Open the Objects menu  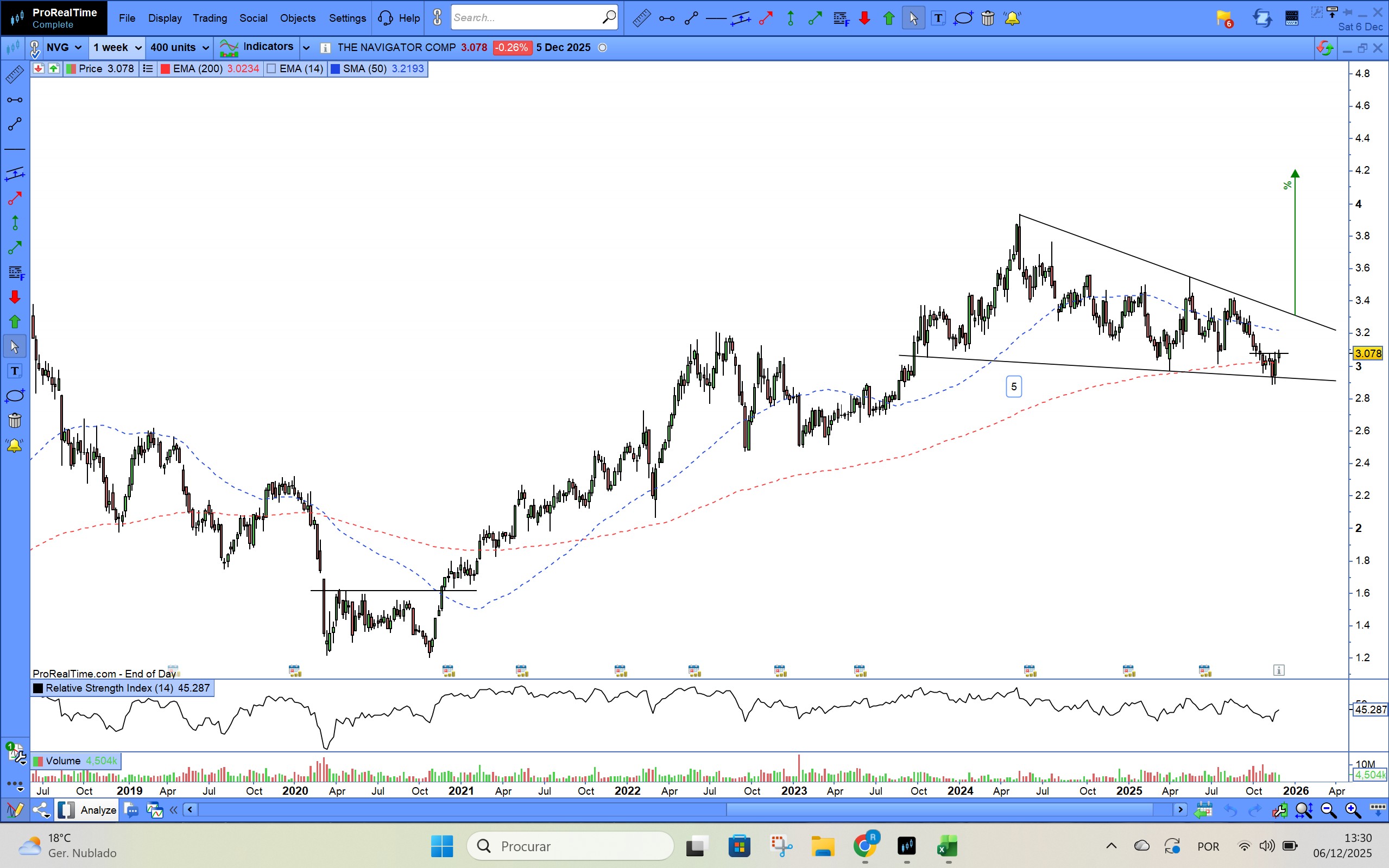coord(298,18)
